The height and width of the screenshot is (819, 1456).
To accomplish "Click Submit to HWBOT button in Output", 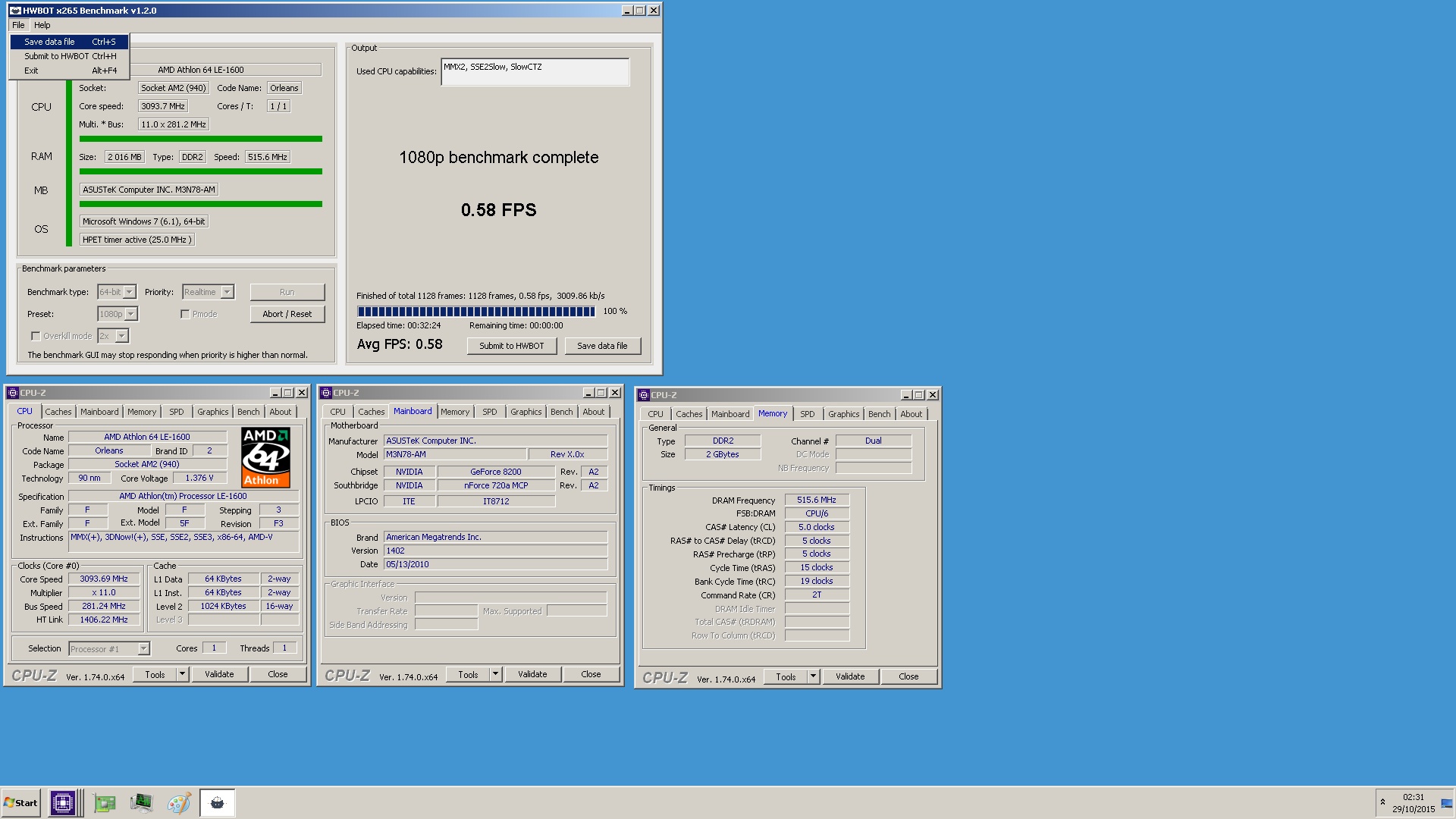I will pos(512,346).
